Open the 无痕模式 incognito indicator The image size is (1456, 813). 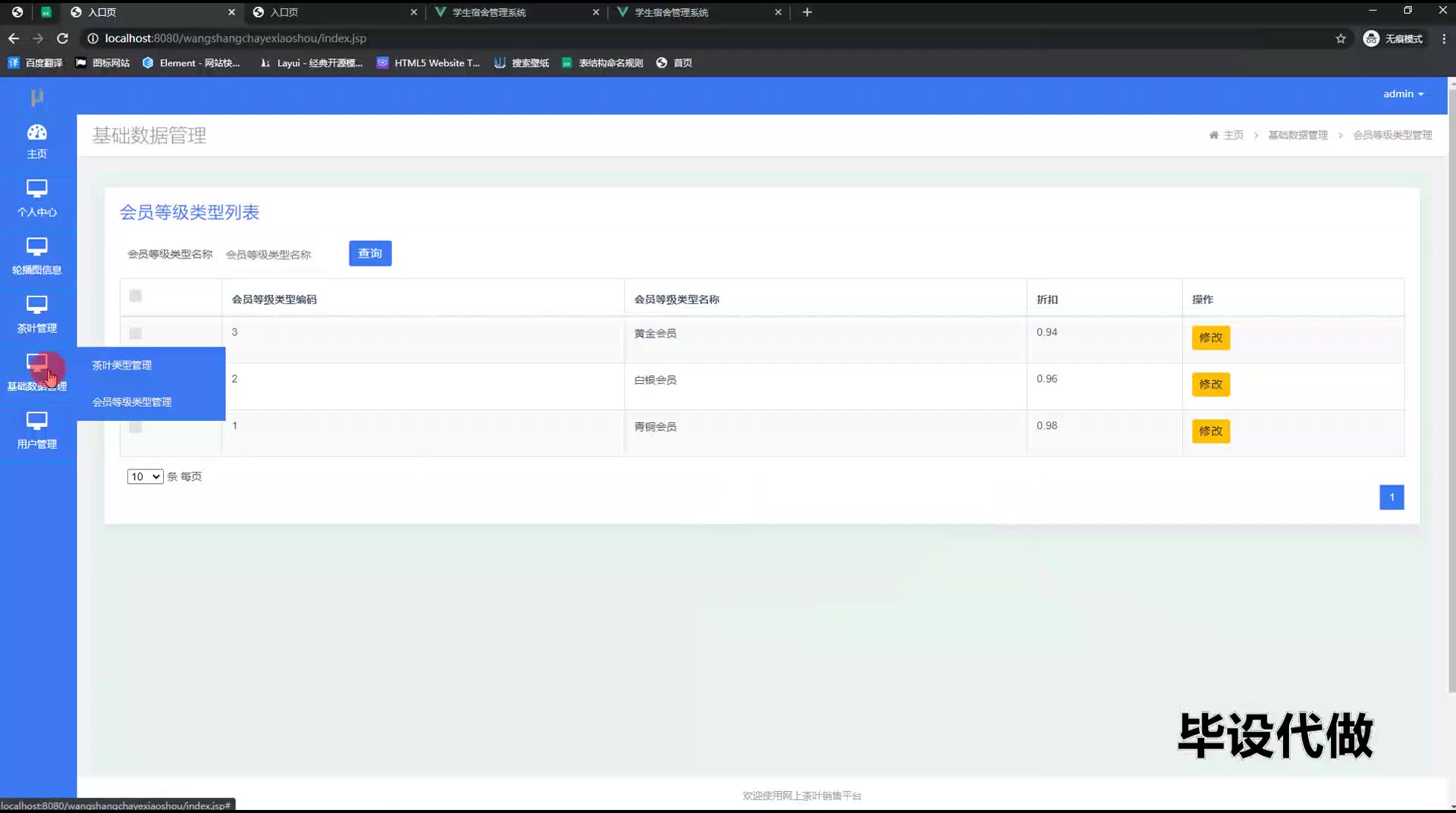(1393, 39)
